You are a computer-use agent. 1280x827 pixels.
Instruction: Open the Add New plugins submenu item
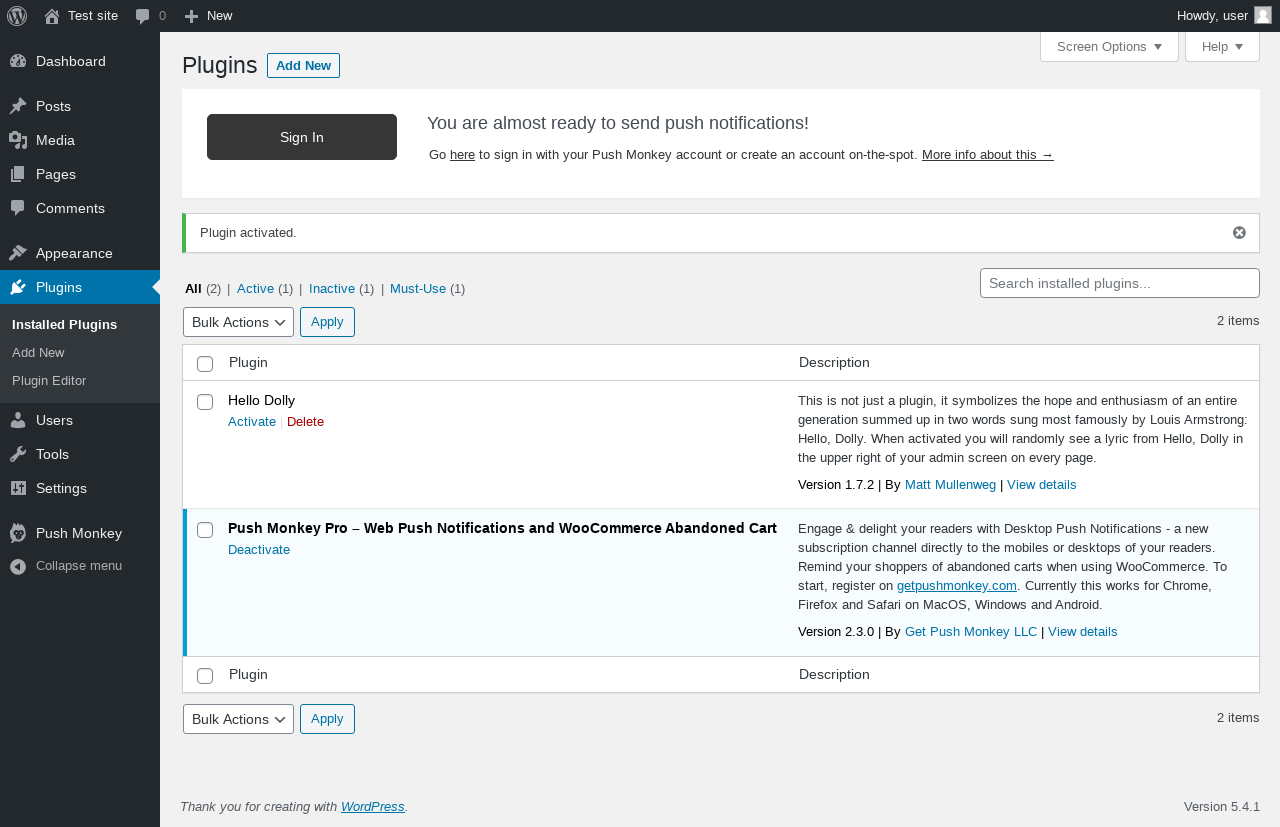pyautogui.click(x=38, y=352)
